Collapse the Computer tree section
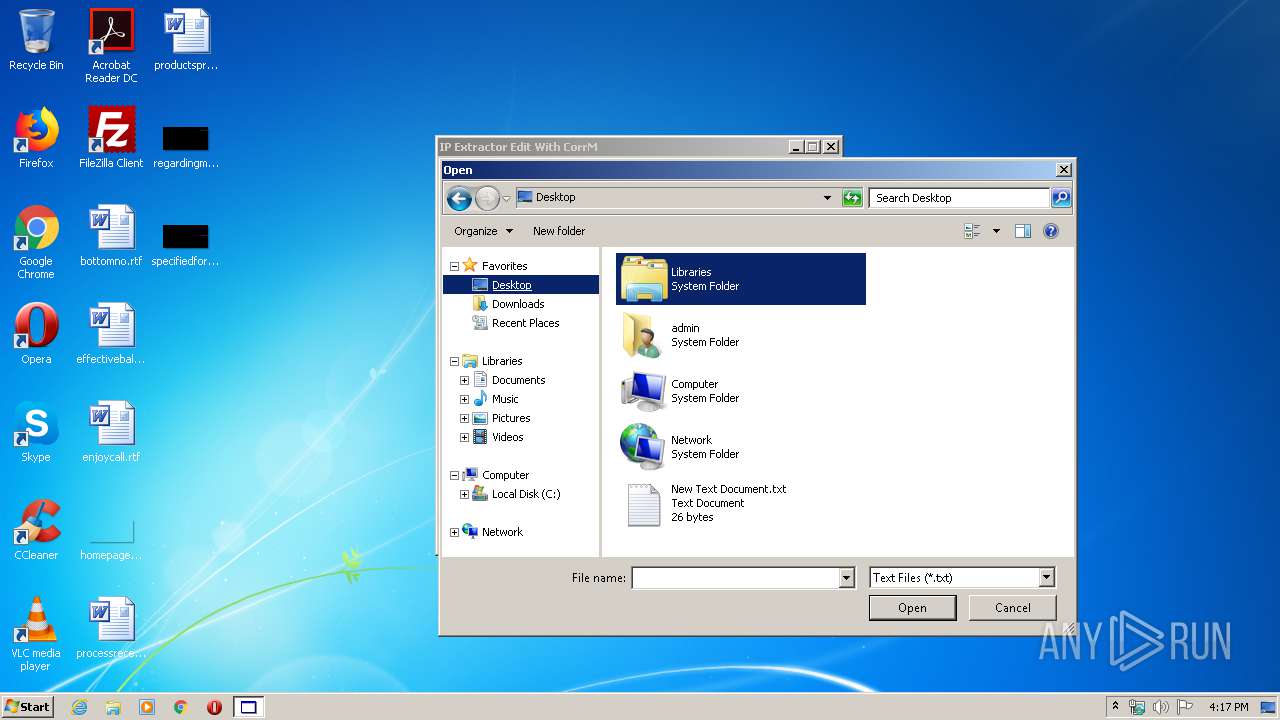 click(454, 475)
